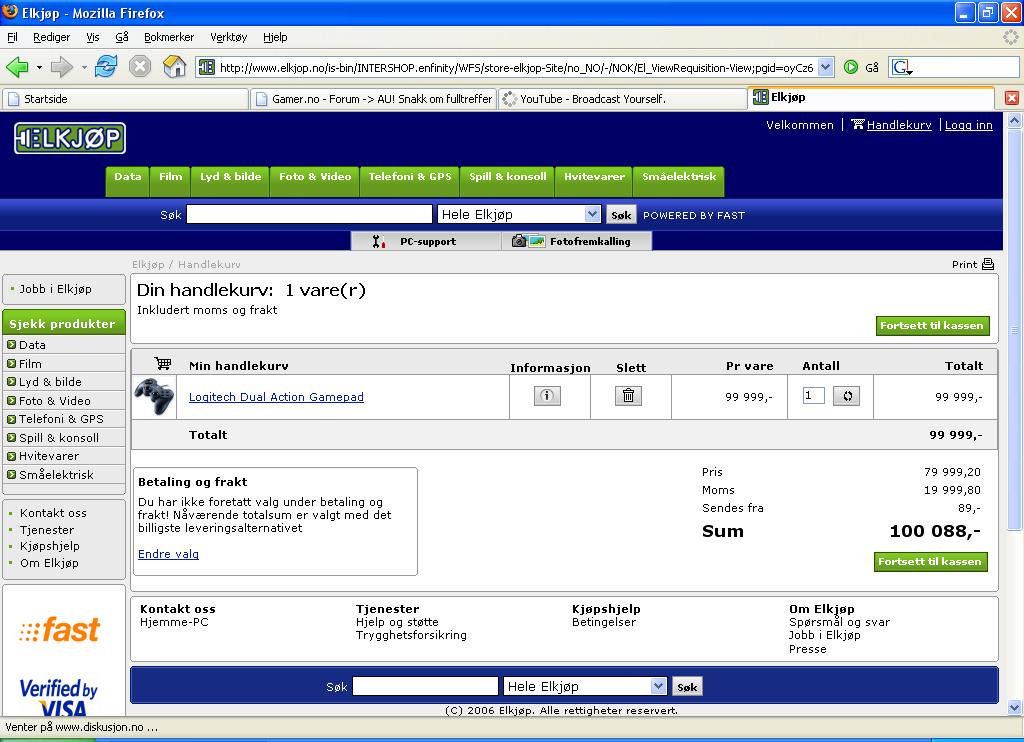Click the Betingelser footer link

click(604, 622)
